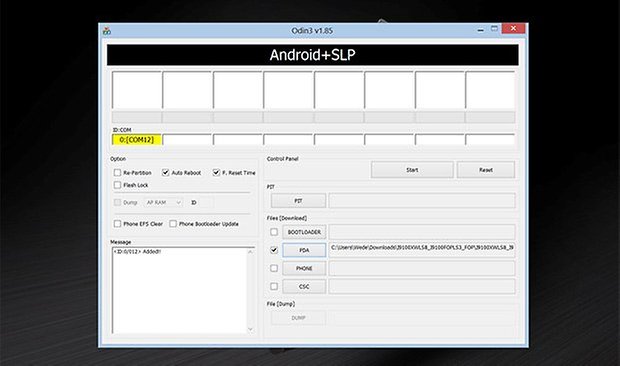Click the PIT file button
Screen dimensions: 620x366
click(x=299, y=201)
